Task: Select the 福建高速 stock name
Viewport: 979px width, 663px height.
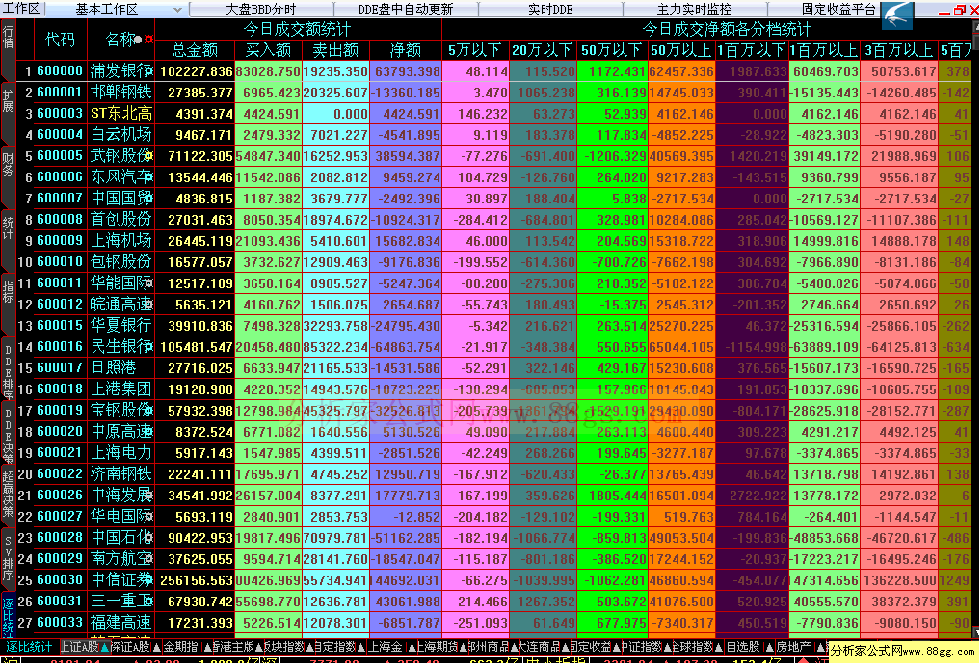Action: [x=121, y=623]
